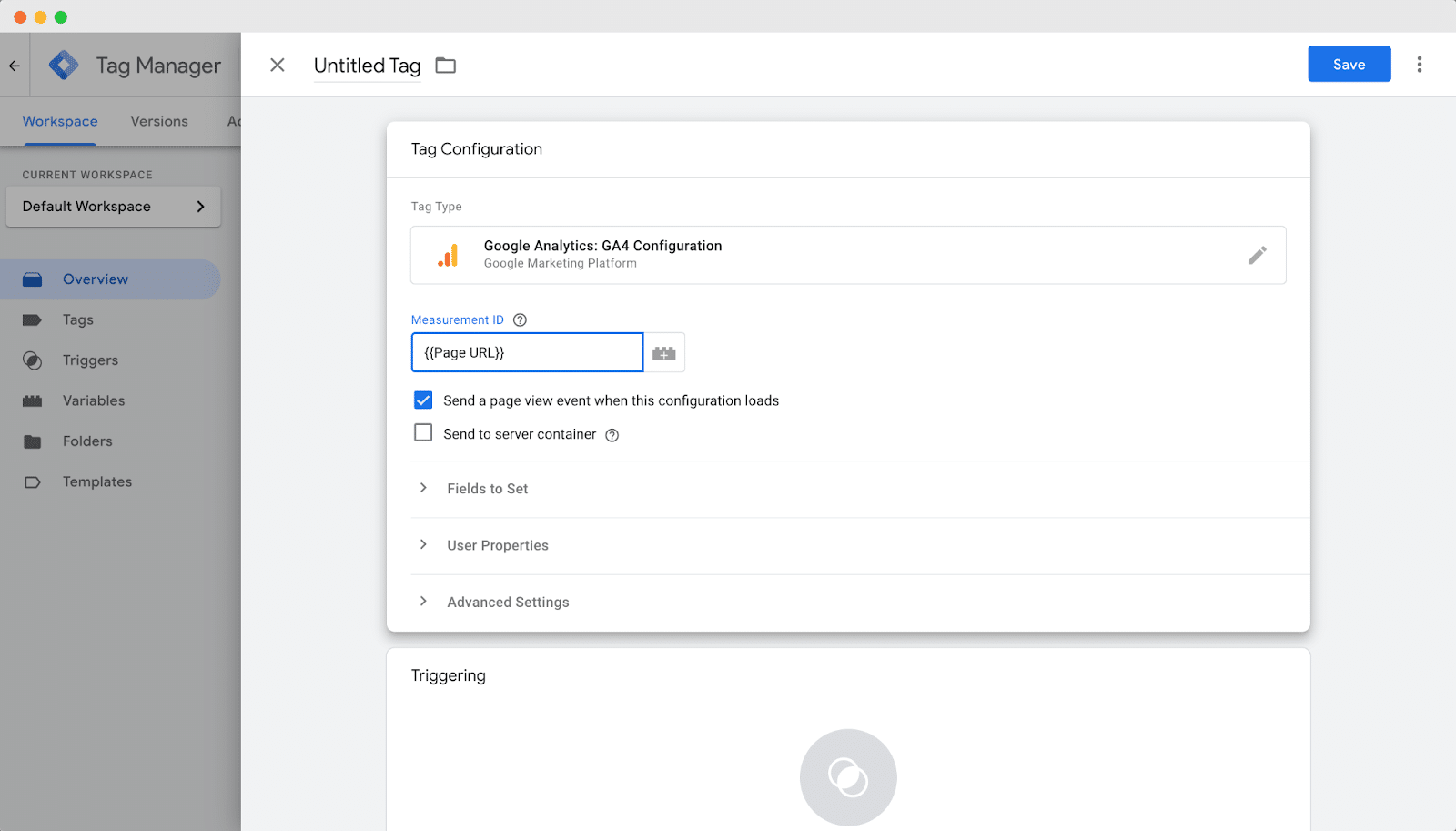
Task: Click the help icon beside Measurement ID
Action: click(x=520, y=319)
